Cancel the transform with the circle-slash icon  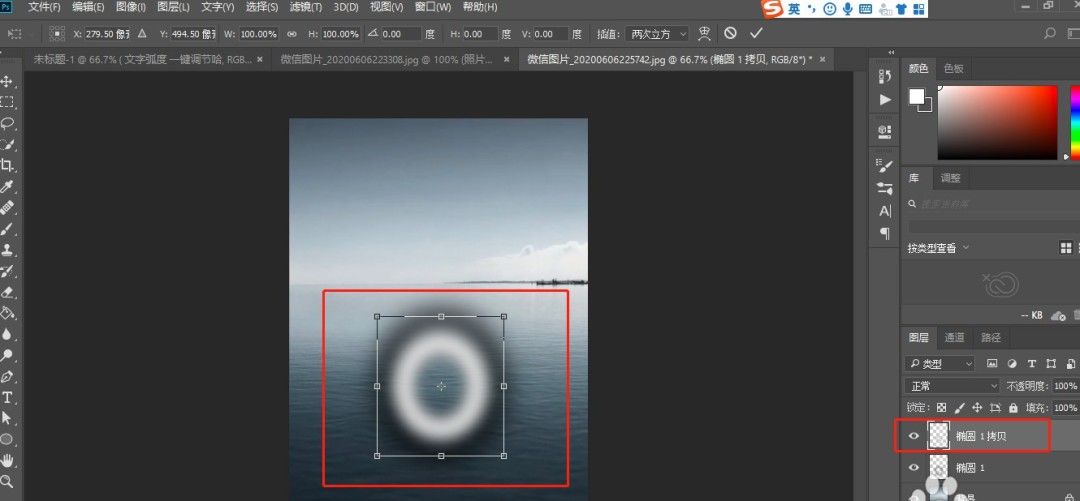click(x=731, y=33)
